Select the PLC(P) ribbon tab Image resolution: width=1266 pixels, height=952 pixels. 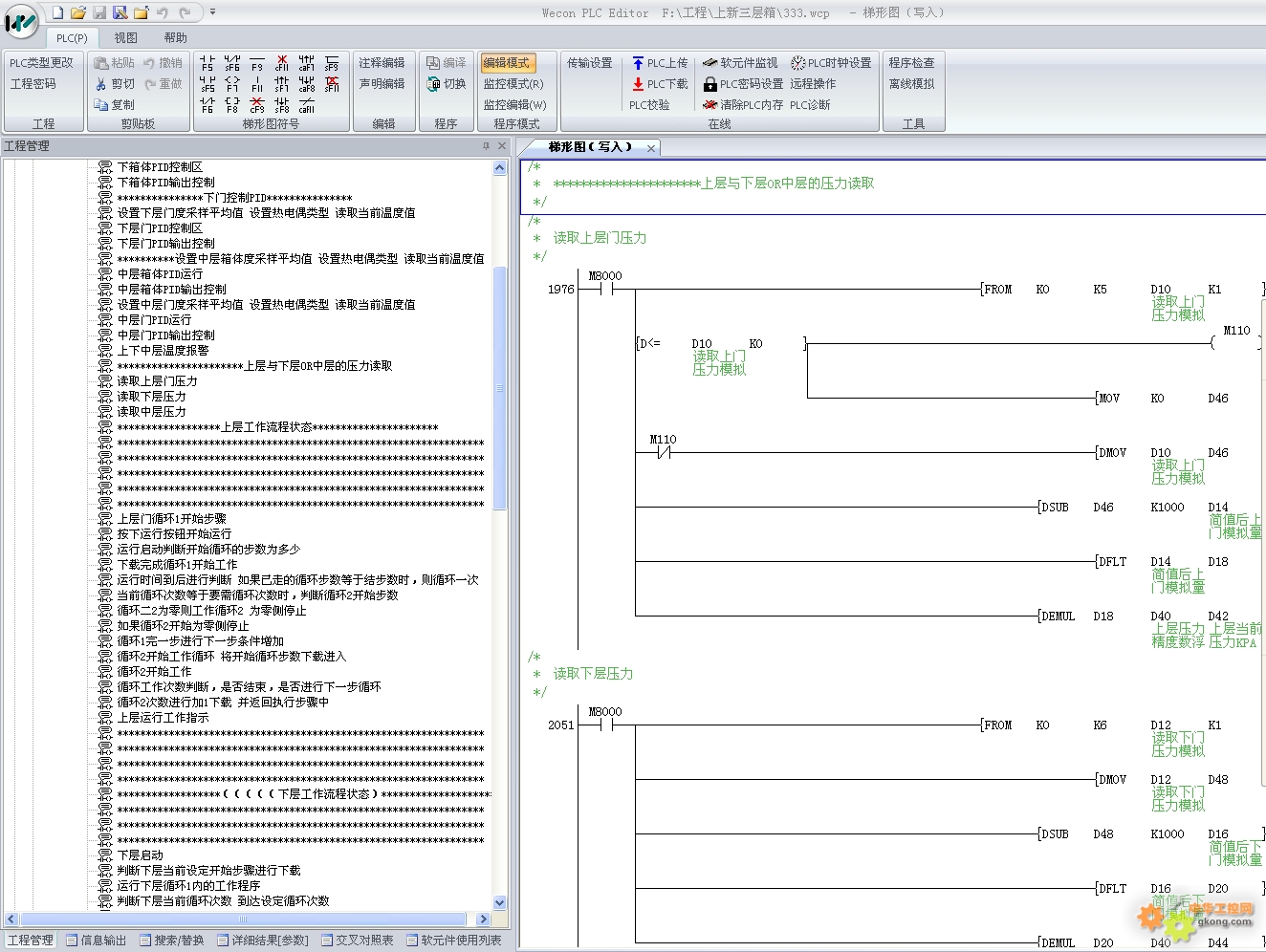coord(72,38)
